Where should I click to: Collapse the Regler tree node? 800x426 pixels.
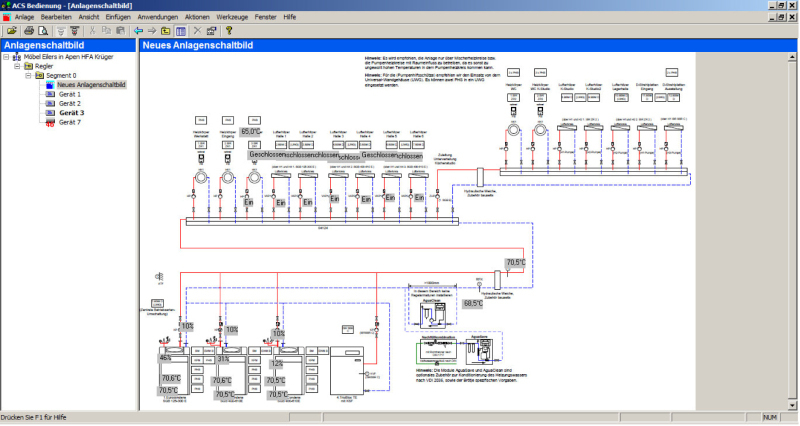[x=15, y=66]
